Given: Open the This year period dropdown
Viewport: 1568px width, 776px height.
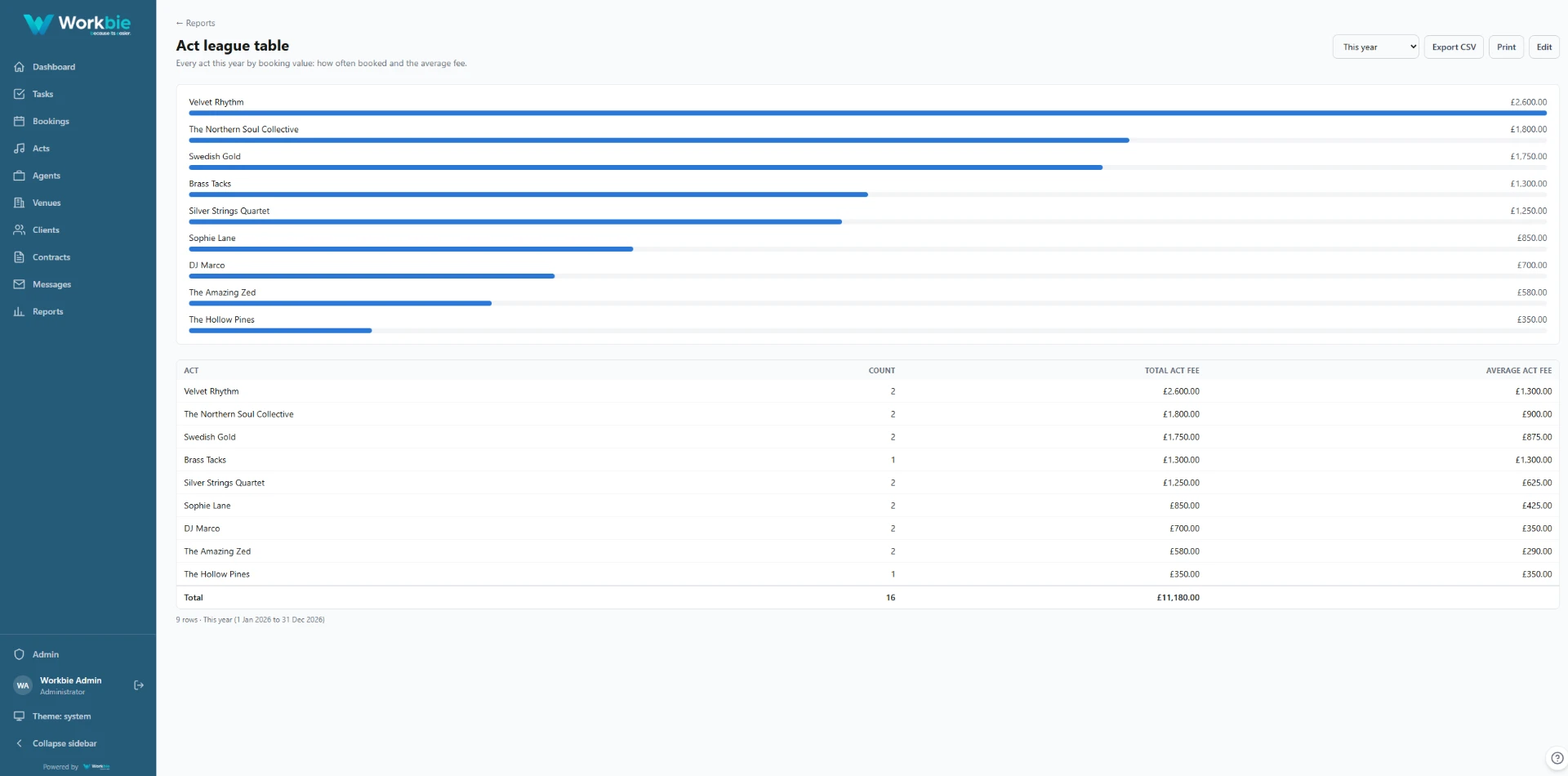Looking at the screenshot, I should pyautogui.click(x=1376, y=47).
